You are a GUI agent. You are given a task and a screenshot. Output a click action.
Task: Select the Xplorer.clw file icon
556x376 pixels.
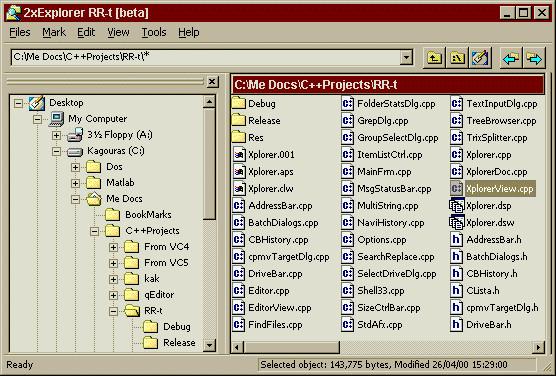pyautogui.click(x=239, y=188)
